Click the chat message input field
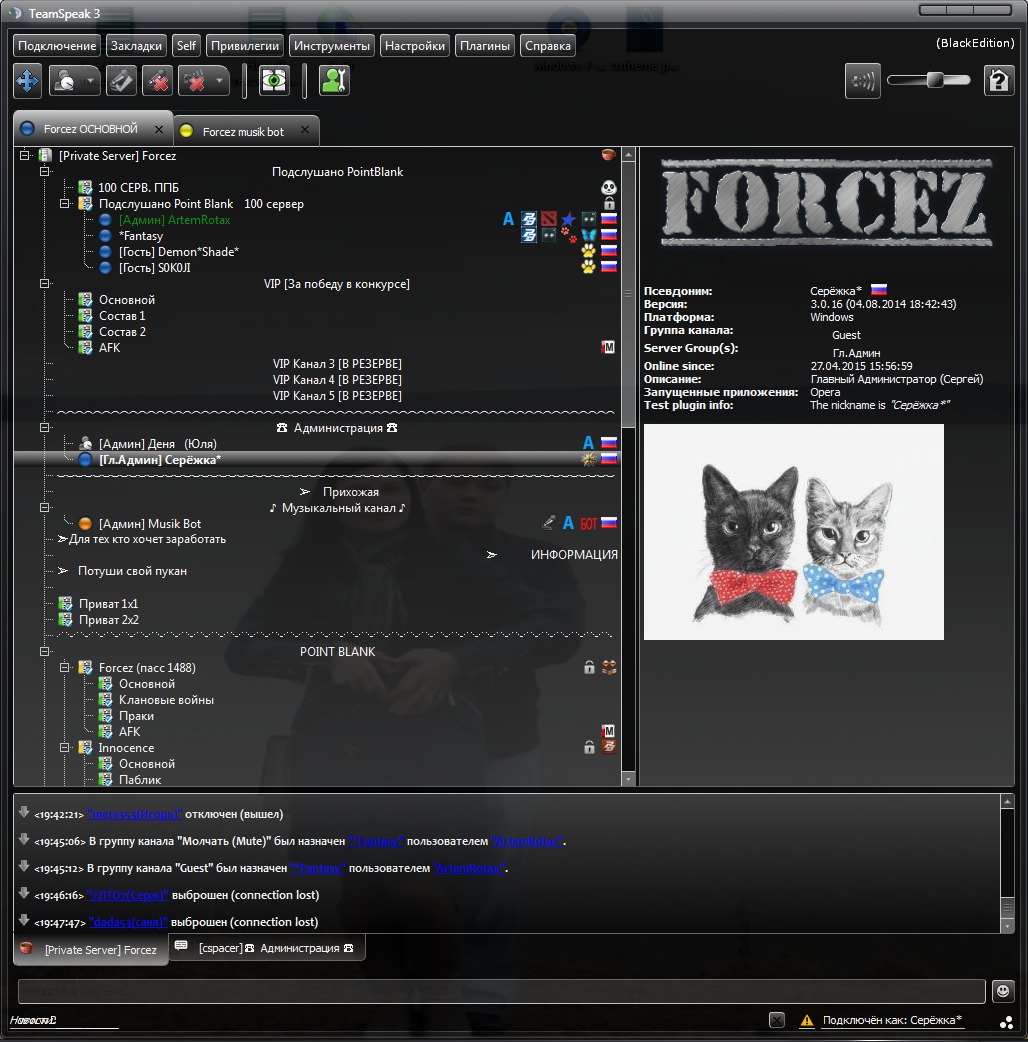 [x=500, y=990]
